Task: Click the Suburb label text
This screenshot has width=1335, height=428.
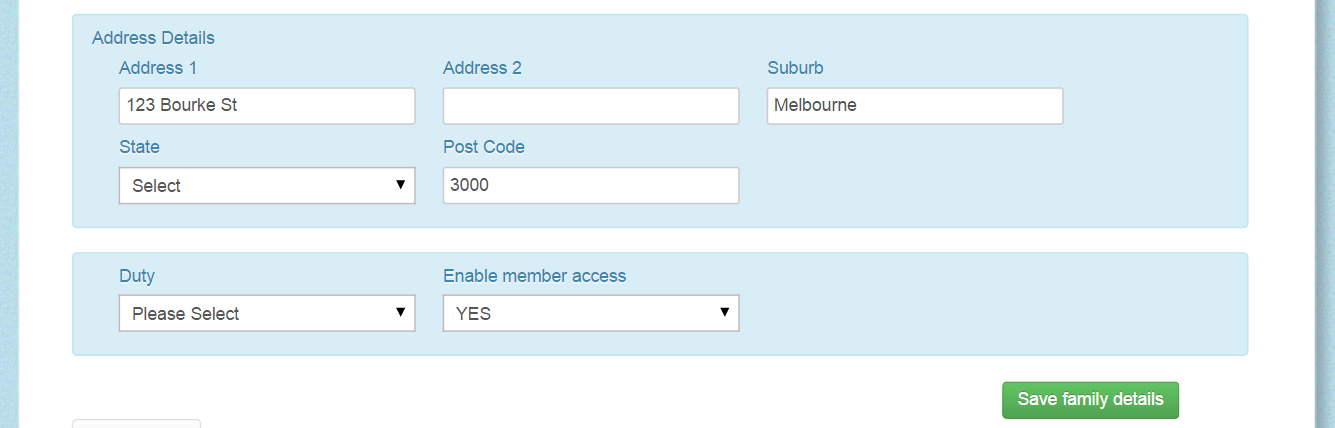Action: (x=795, y=68)
